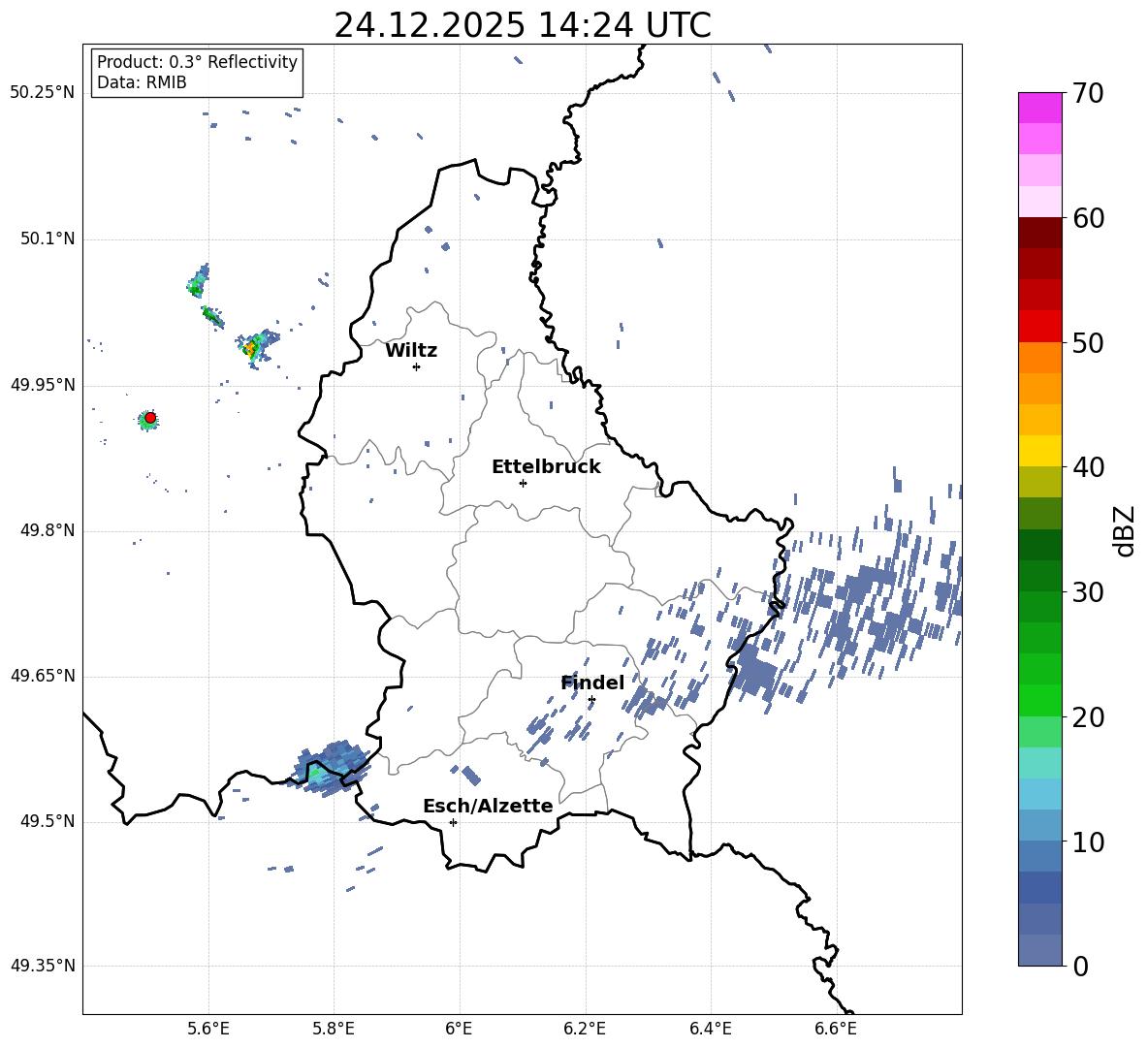Viewport: 1148px width, 1048px height.
Task: Click the 6.2°E longitude label
Action: coord(585,1029)
